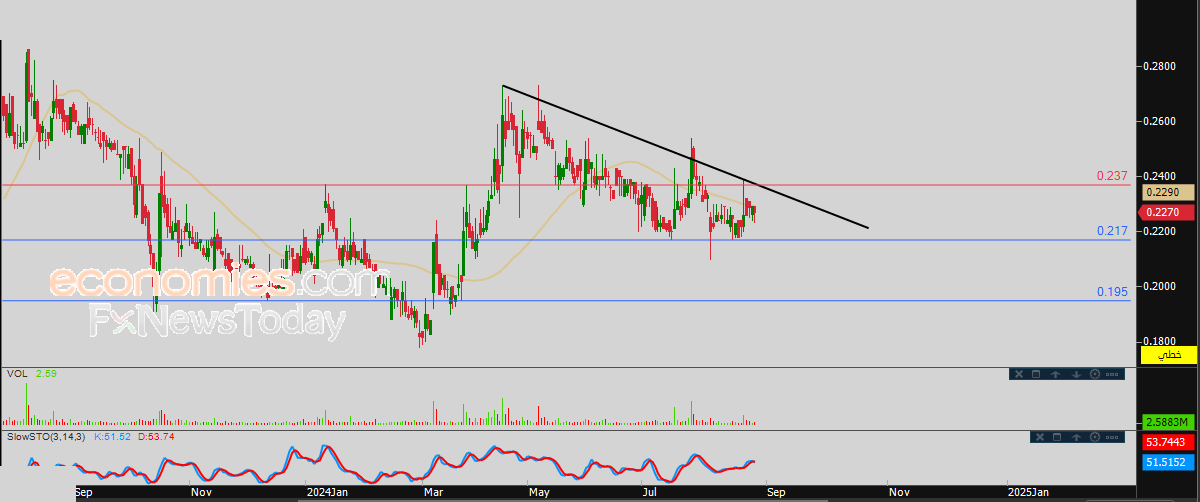
Task: Open more options for SlowSTO panel
Action: pyautogui.click(x=1112, y=437)
